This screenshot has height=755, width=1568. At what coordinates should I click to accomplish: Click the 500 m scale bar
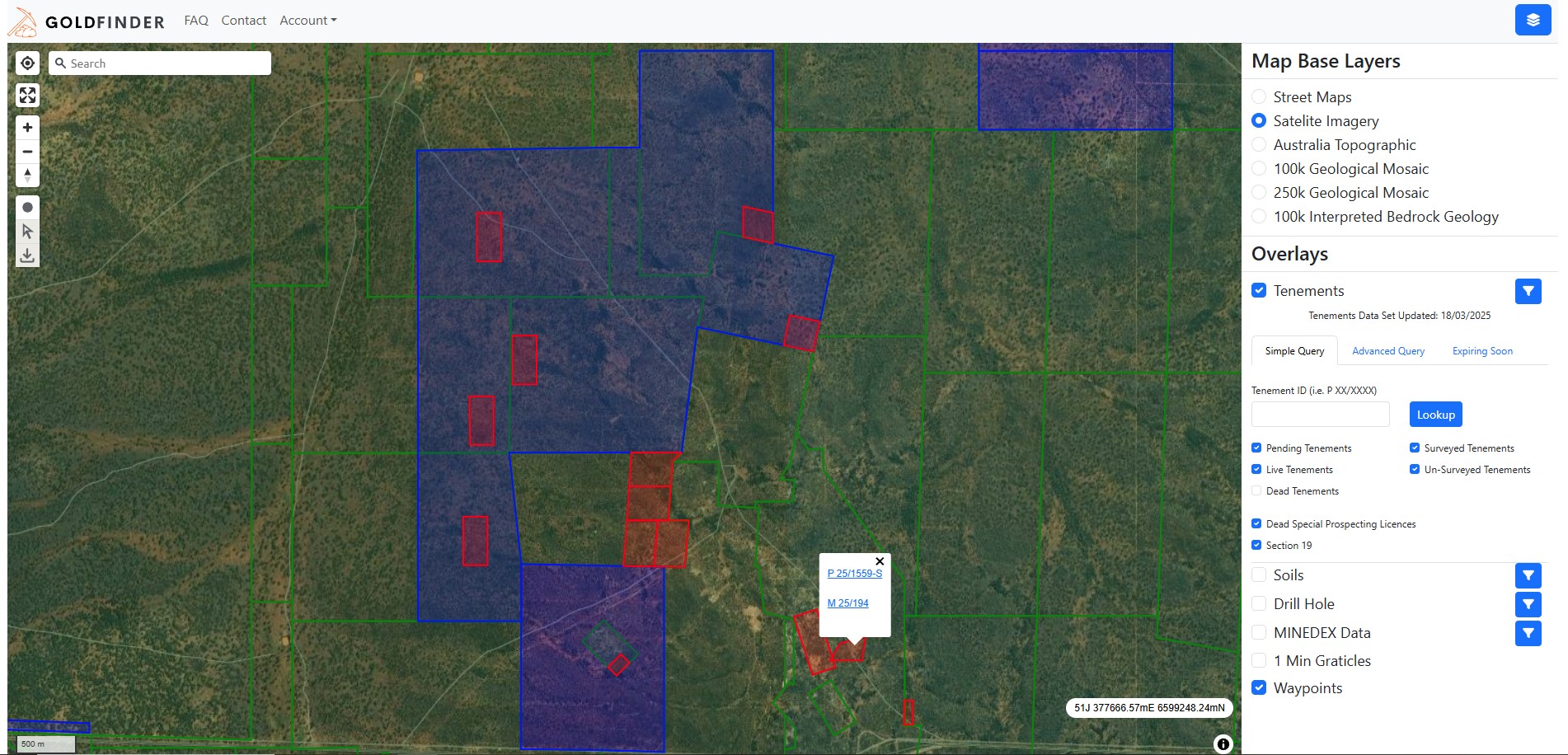point(46,744)
